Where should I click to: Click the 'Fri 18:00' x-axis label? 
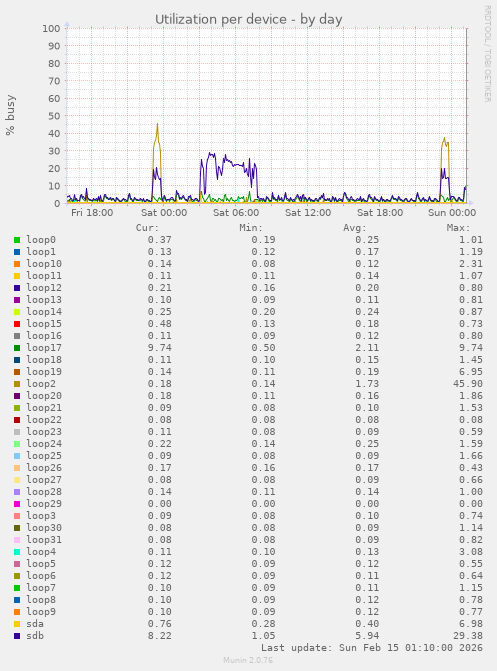tap(92, 213)
